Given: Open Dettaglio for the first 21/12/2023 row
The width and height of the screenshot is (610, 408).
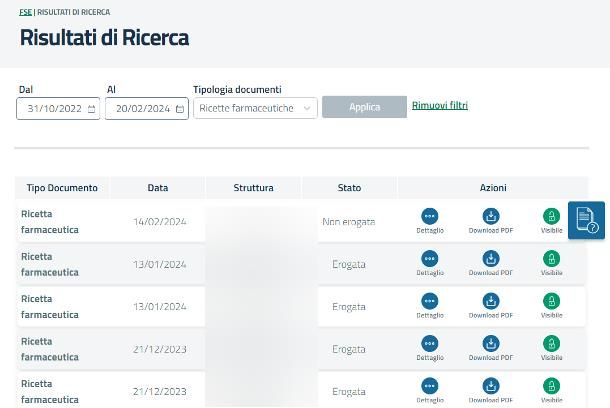Looking at the screenshot, I should tap(430, 345).
